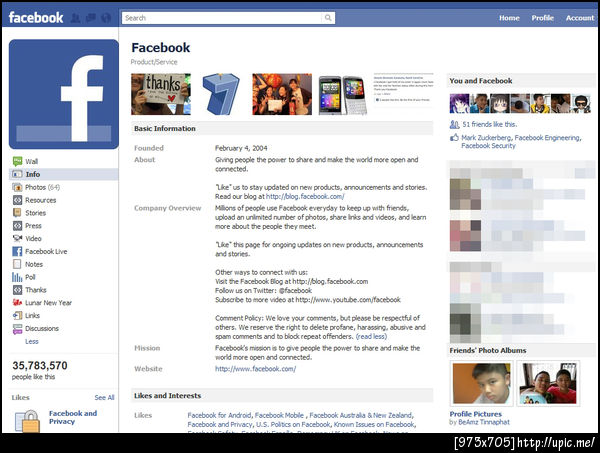Open Facebook Security link
Image resolution: width=600 pixels, height=453 pixels.
click(x=488, y=146)
